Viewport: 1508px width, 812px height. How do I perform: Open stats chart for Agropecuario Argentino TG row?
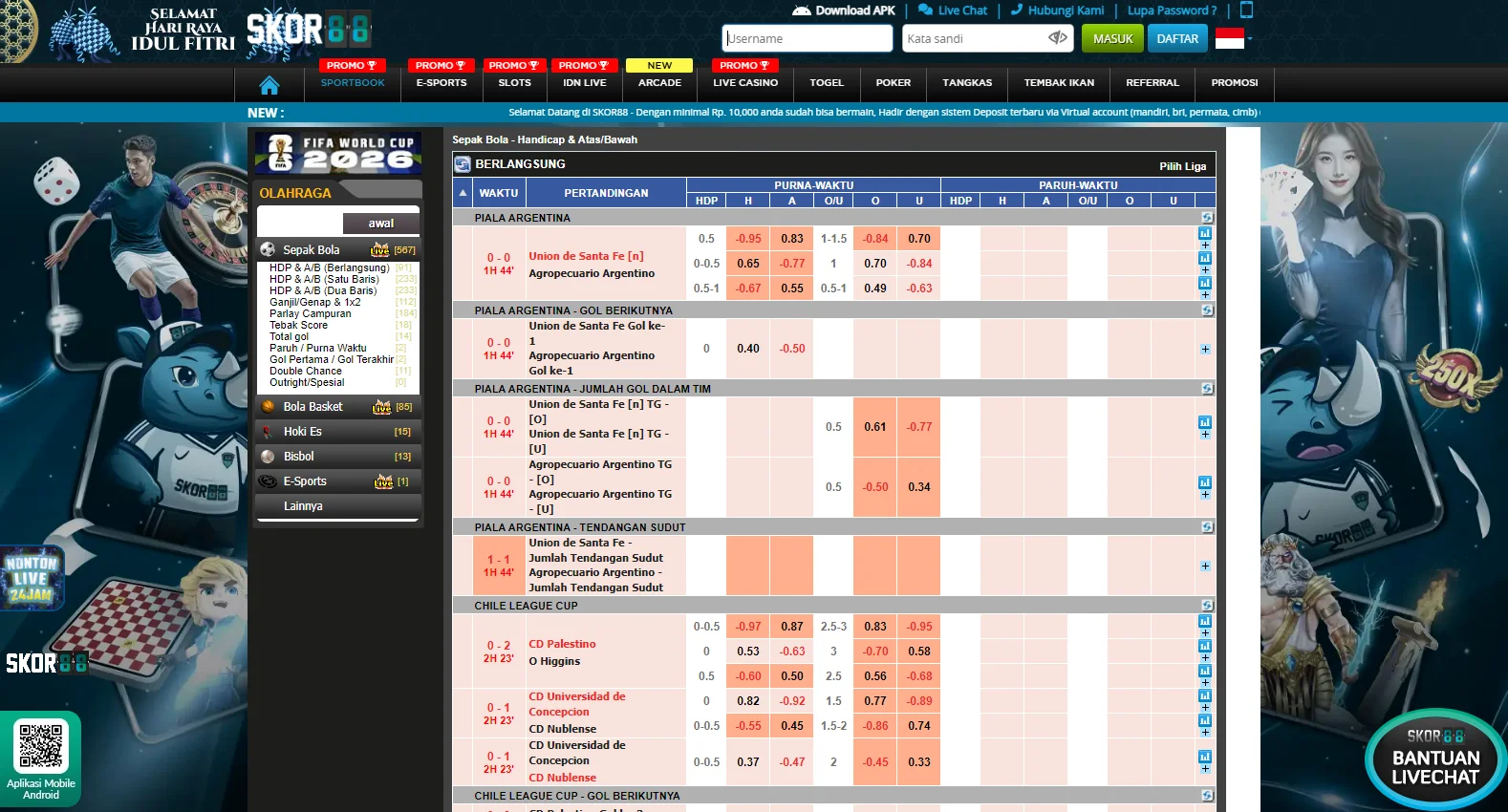1205,482
